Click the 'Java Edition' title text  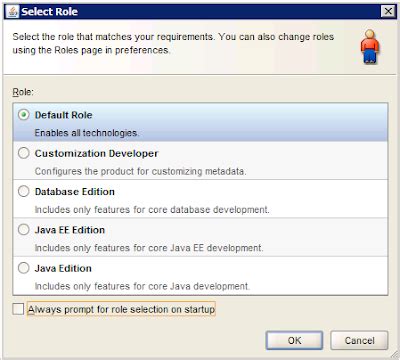(x=63, y=268)
